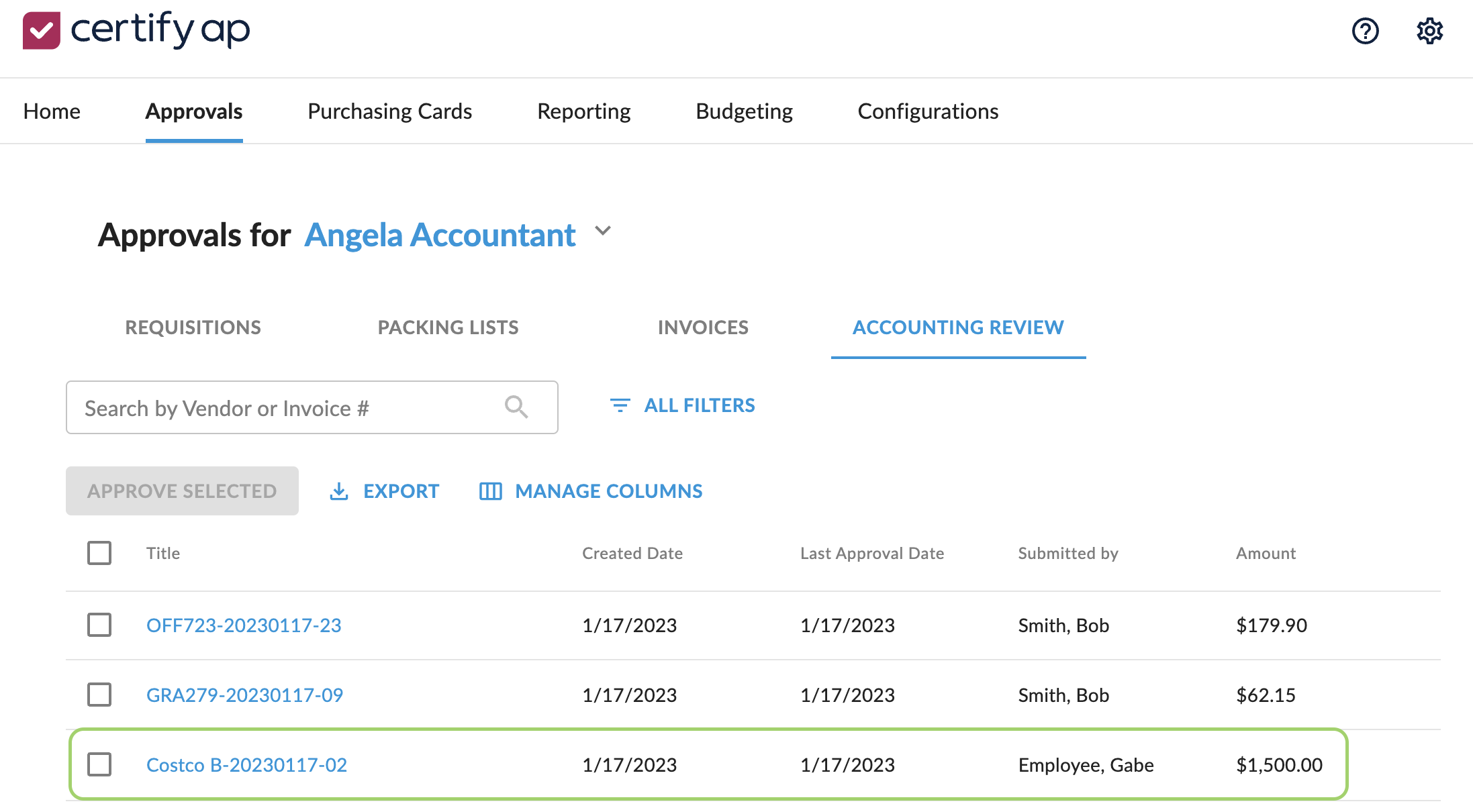Open invoice GRA279-20230117-09 link
Screen dimensions: 1473x812
[244, 695]
